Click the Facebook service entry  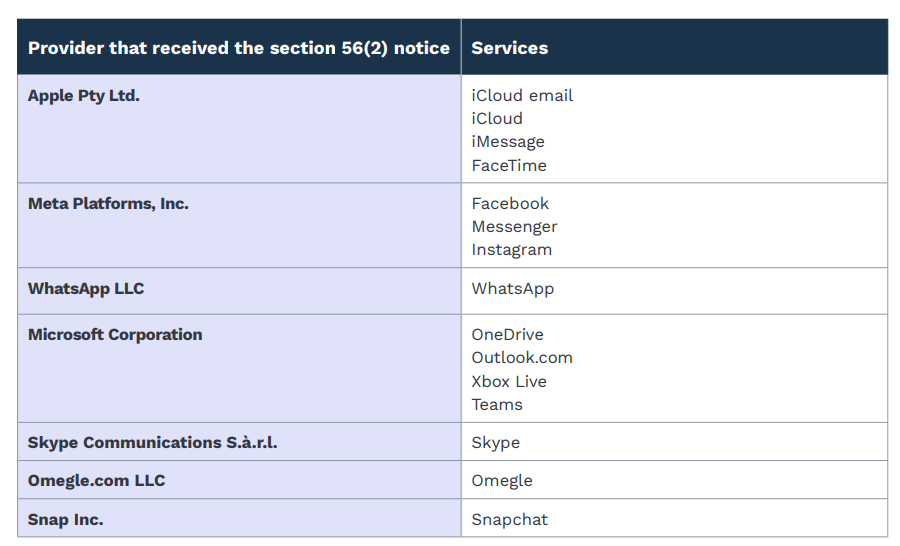(510, 203)
